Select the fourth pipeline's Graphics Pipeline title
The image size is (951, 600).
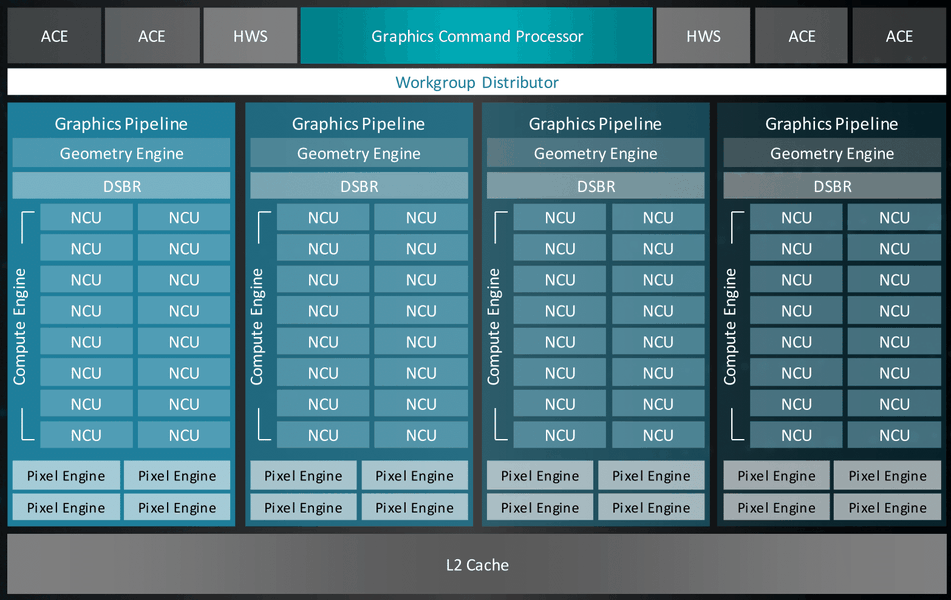(832, 124)
